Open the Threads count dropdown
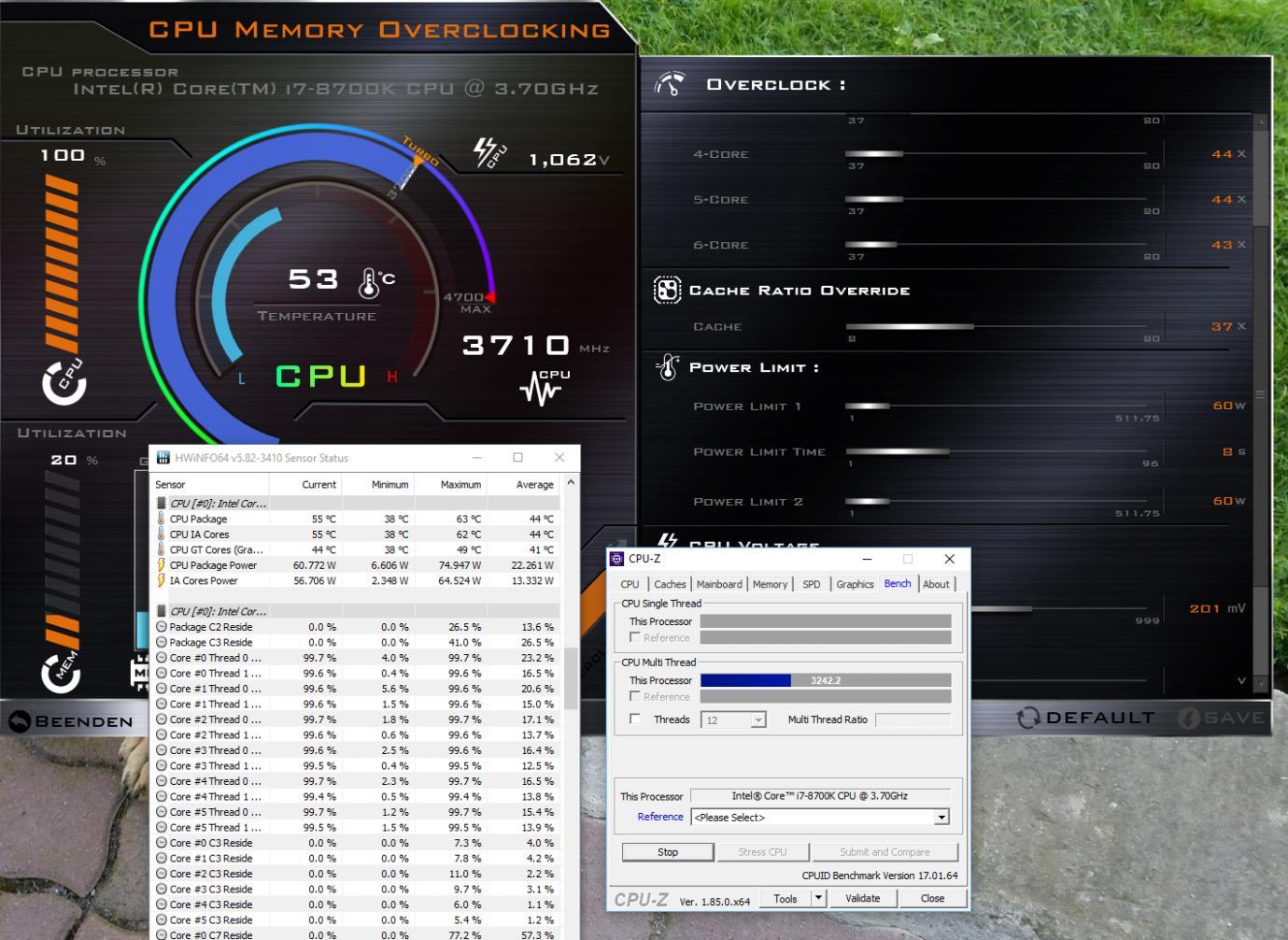 click(758, 720)
